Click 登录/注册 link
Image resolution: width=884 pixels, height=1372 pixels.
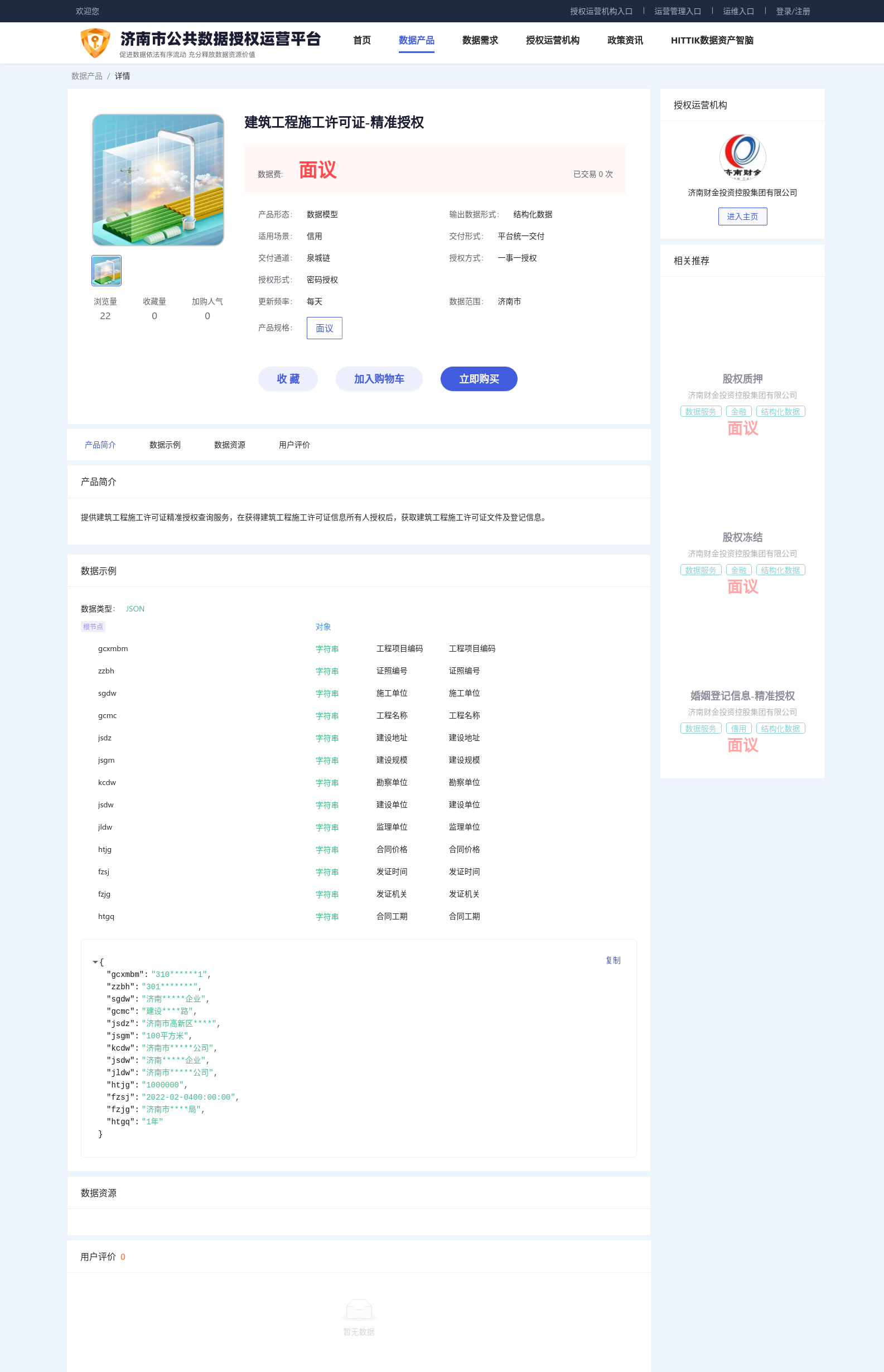click(x=793, y=11)
